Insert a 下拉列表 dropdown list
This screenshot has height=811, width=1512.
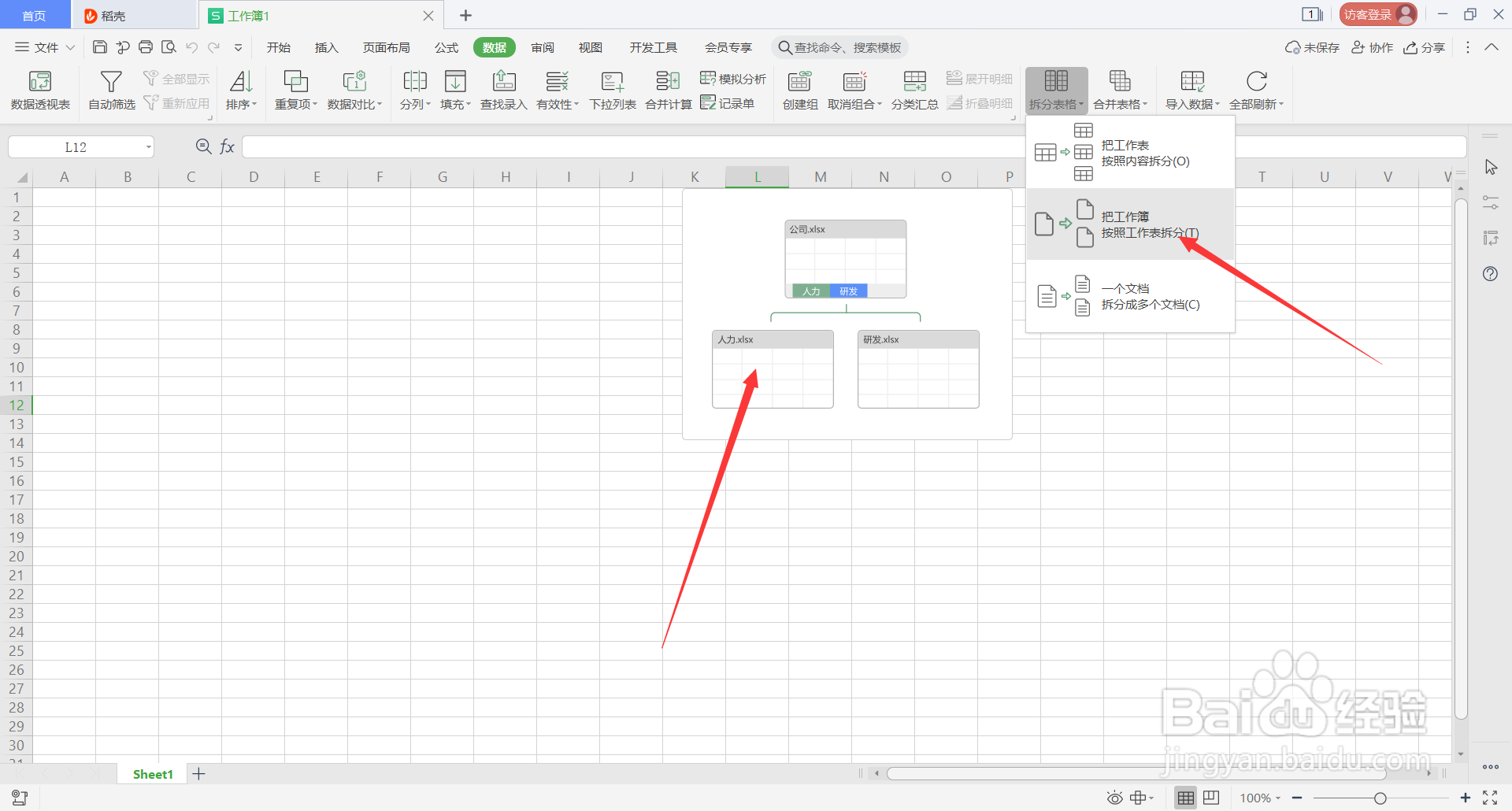pos(612,91)
